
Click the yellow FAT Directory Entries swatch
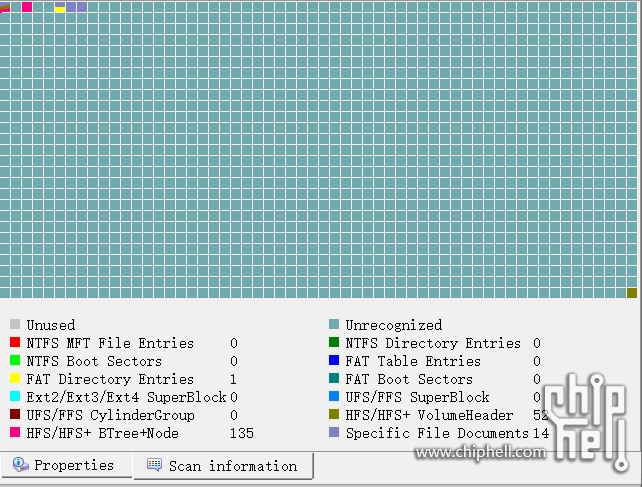point(15,379)
